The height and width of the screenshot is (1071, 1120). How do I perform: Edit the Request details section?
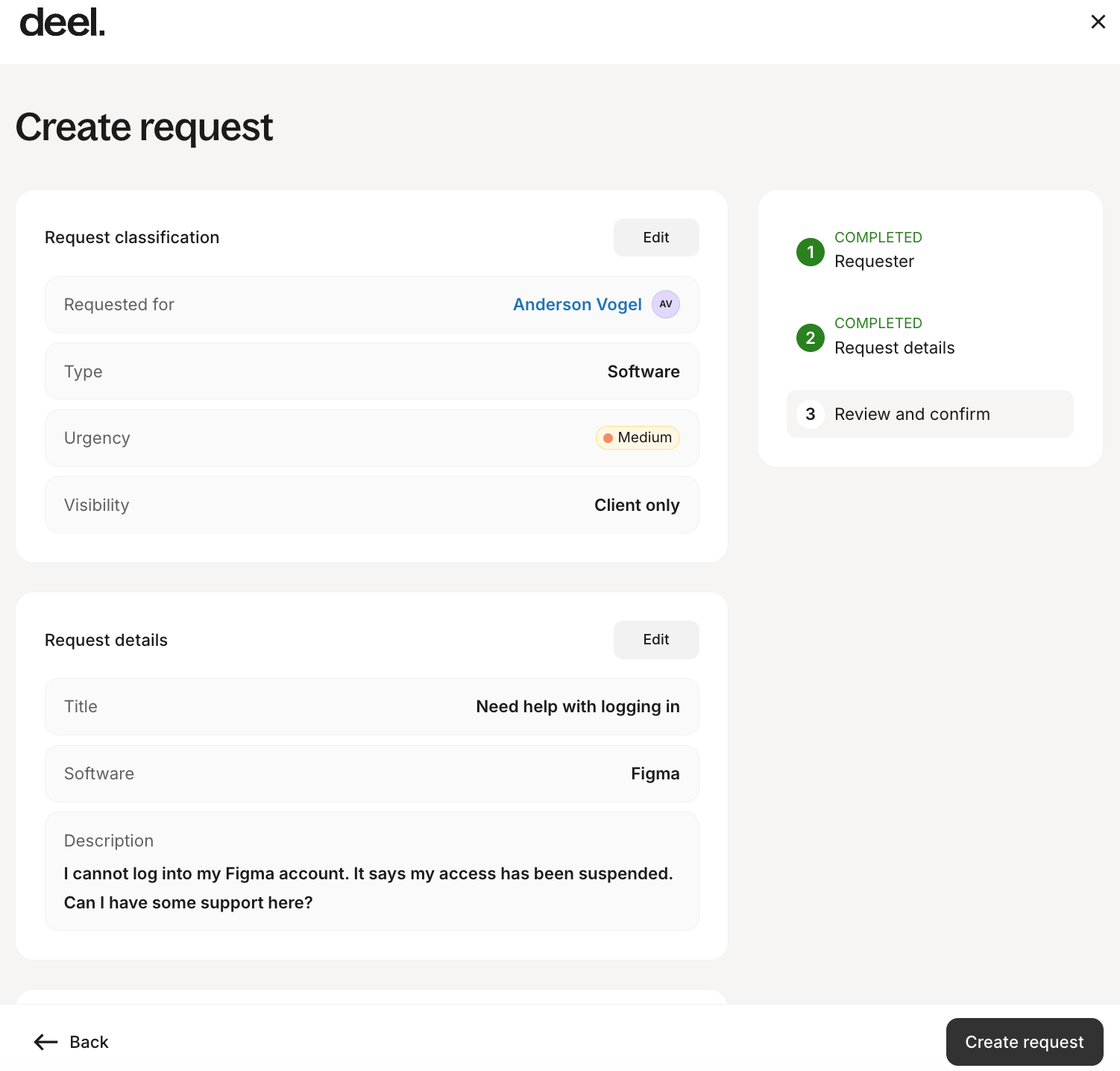click(x=655, y=639)
